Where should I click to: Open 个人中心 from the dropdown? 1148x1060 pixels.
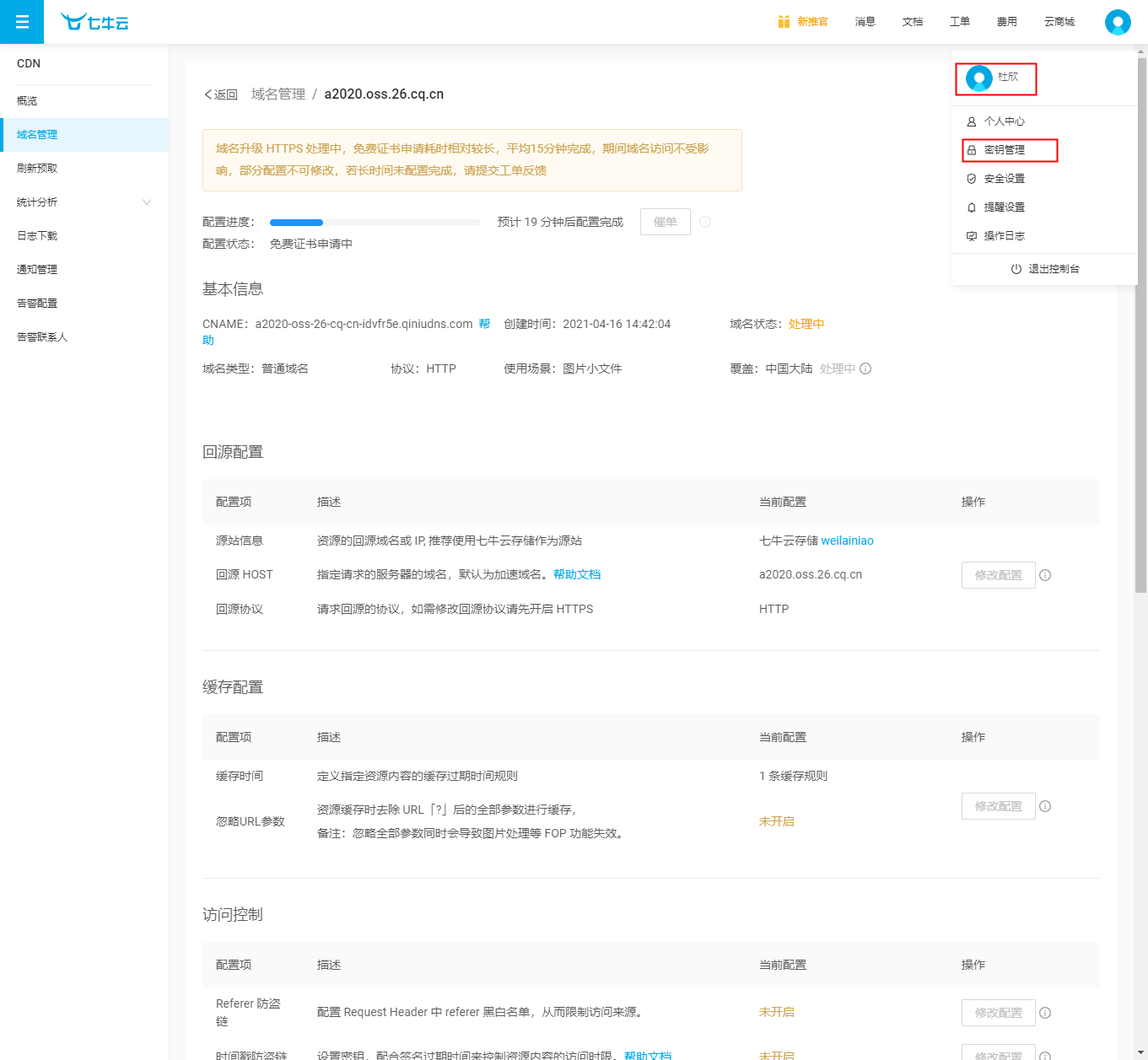pos(1004,121)
